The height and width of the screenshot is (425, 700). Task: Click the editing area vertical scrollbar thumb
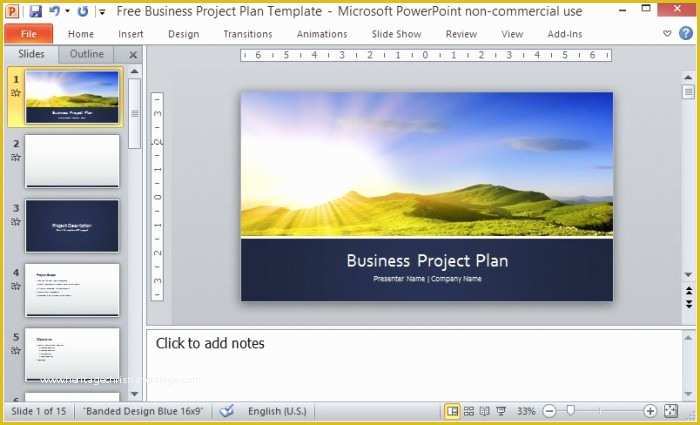pyautogui.click(x=688, y=92)
